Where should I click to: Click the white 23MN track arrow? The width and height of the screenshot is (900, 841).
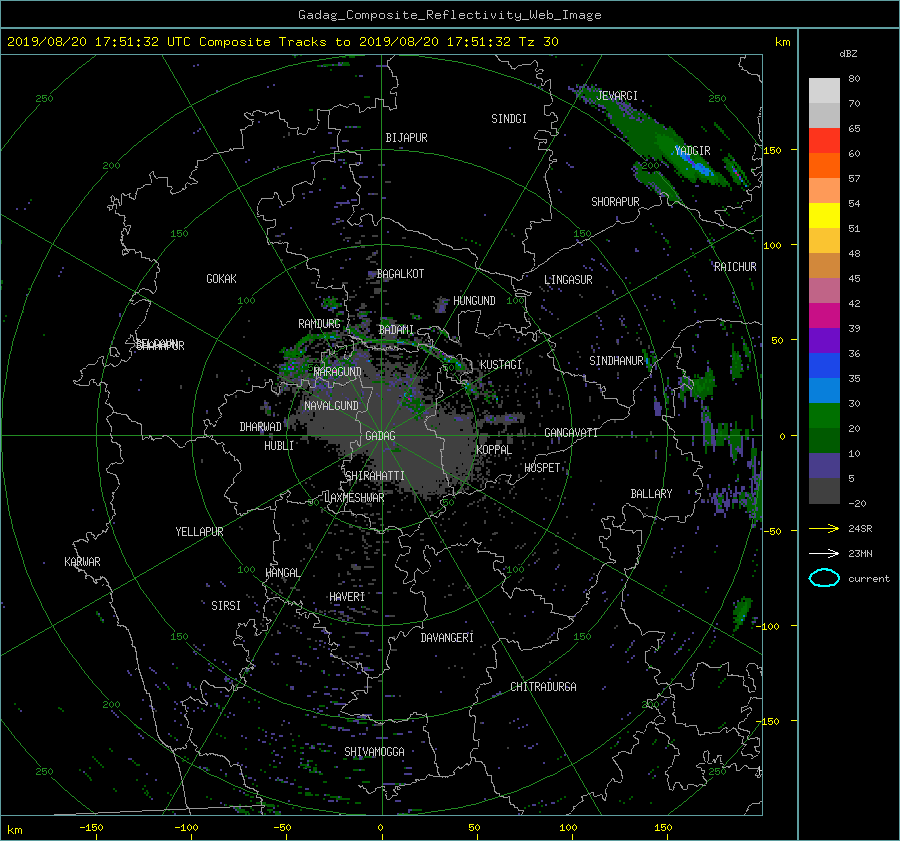point(824,553)
